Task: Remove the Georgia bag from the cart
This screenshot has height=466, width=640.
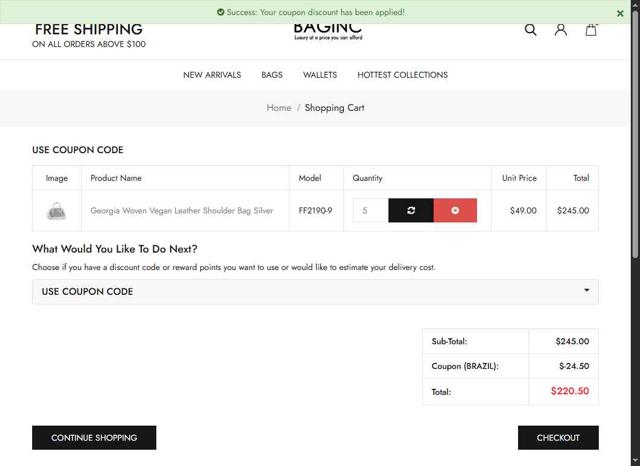Action: 455,210
